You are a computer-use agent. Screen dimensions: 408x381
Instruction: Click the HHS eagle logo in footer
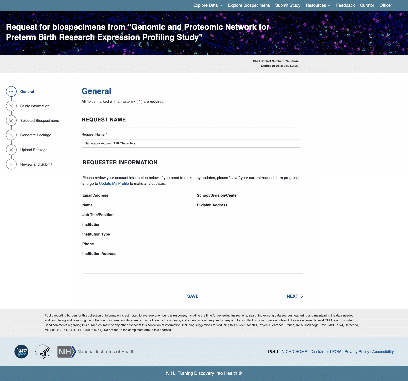43,351
